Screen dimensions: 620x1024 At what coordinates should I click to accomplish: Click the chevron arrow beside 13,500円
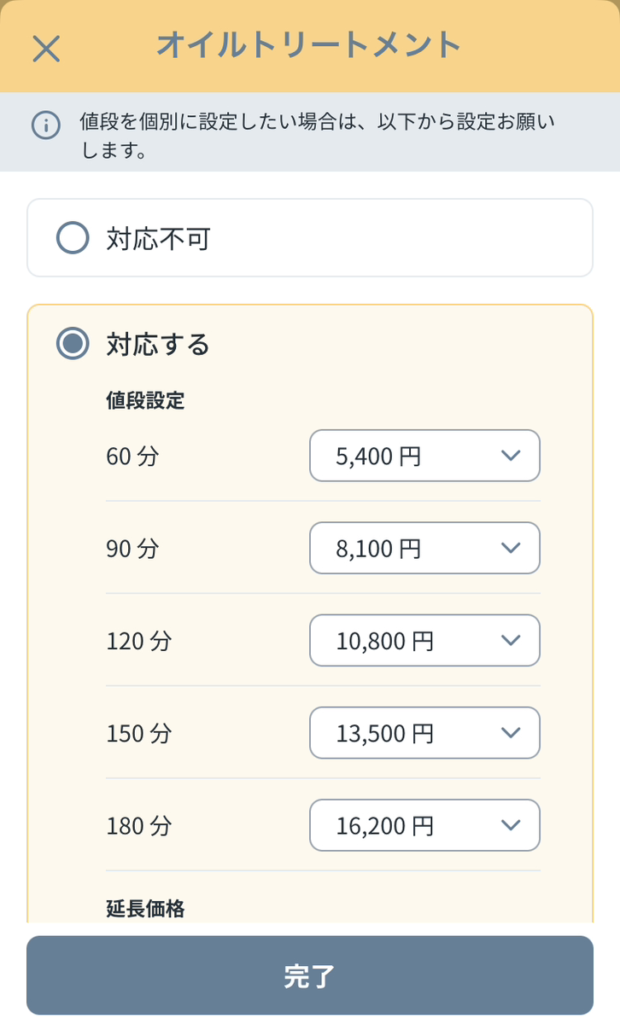tap(511, 733)
